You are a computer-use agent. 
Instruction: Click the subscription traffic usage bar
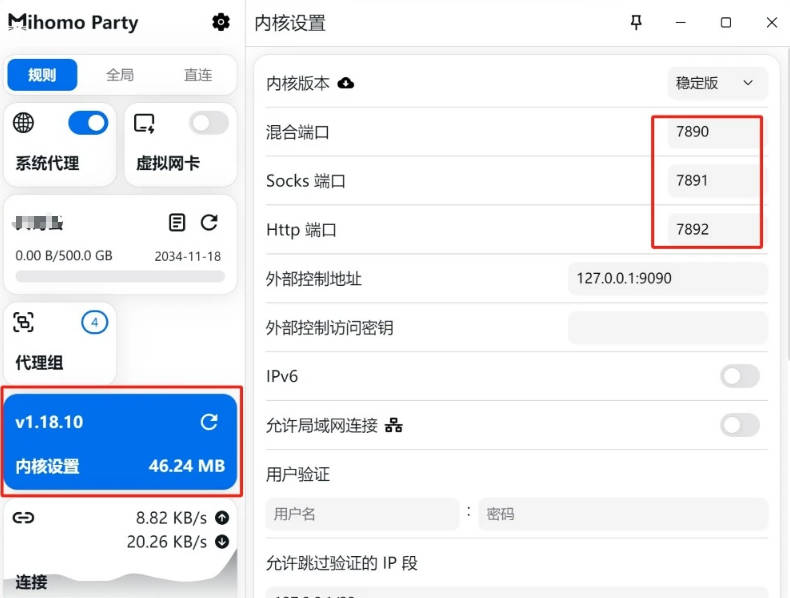click(x=120, y=276)
